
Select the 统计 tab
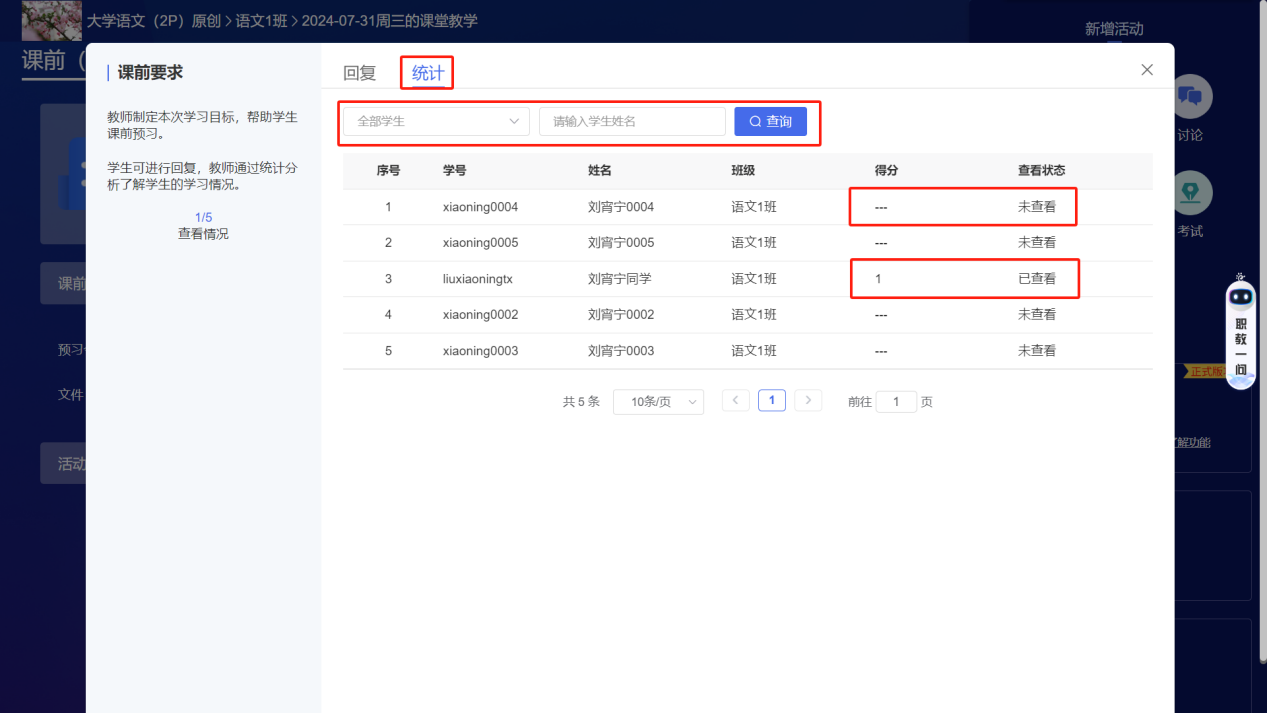click(427, 72)
